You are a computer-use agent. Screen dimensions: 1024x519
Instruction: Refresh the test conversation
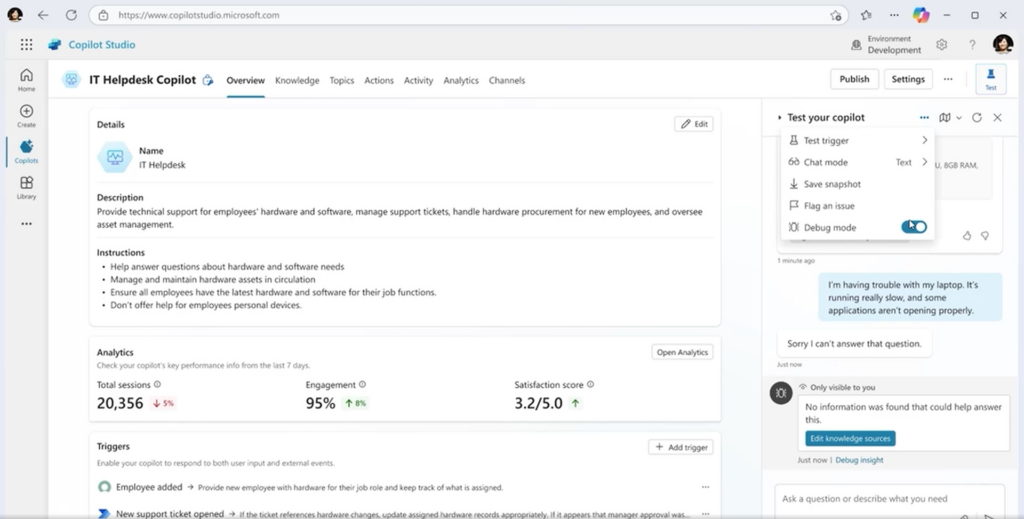(976, 118)
